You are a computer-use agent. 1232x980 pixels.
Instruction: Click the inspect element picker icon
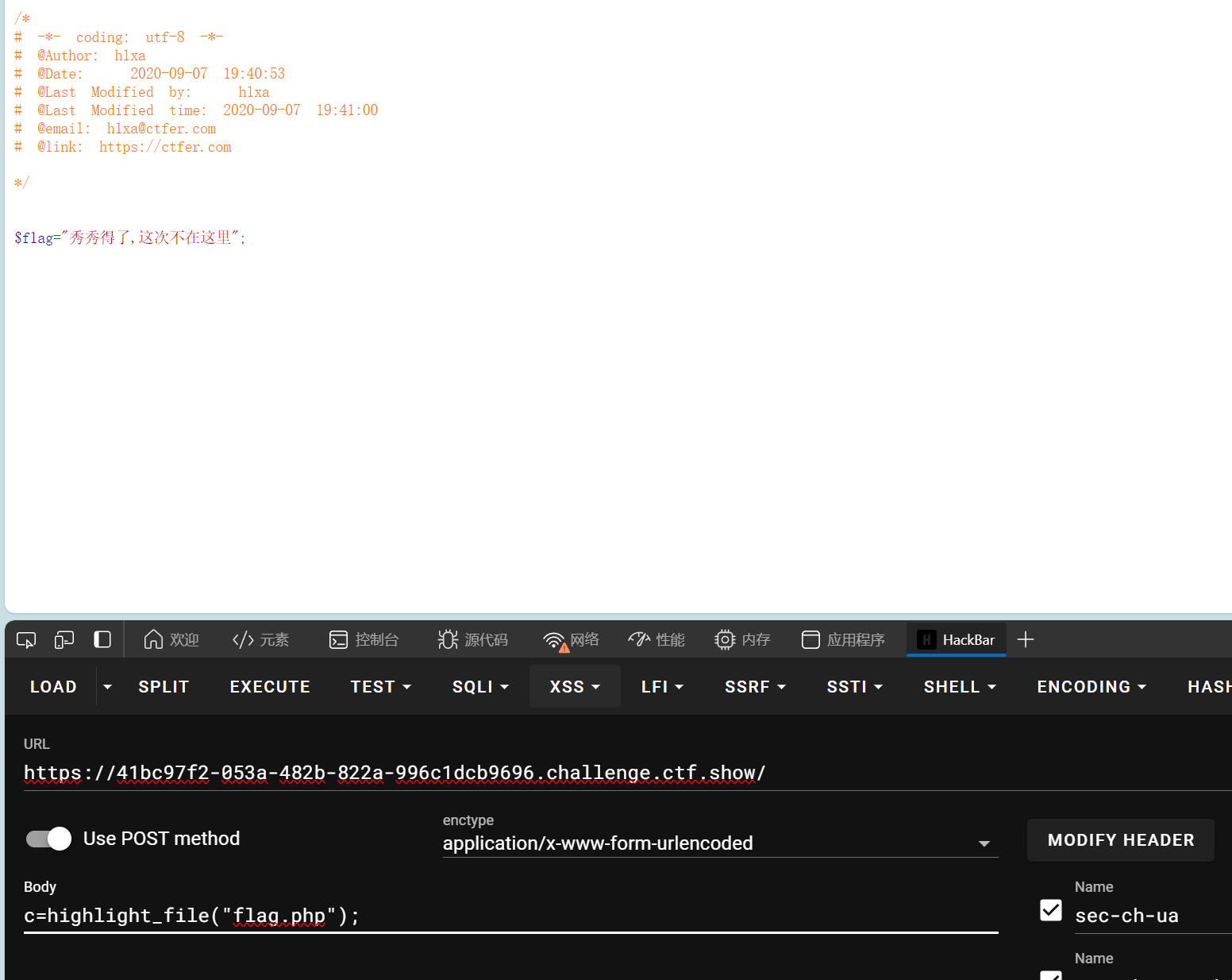tap(26, 640)
